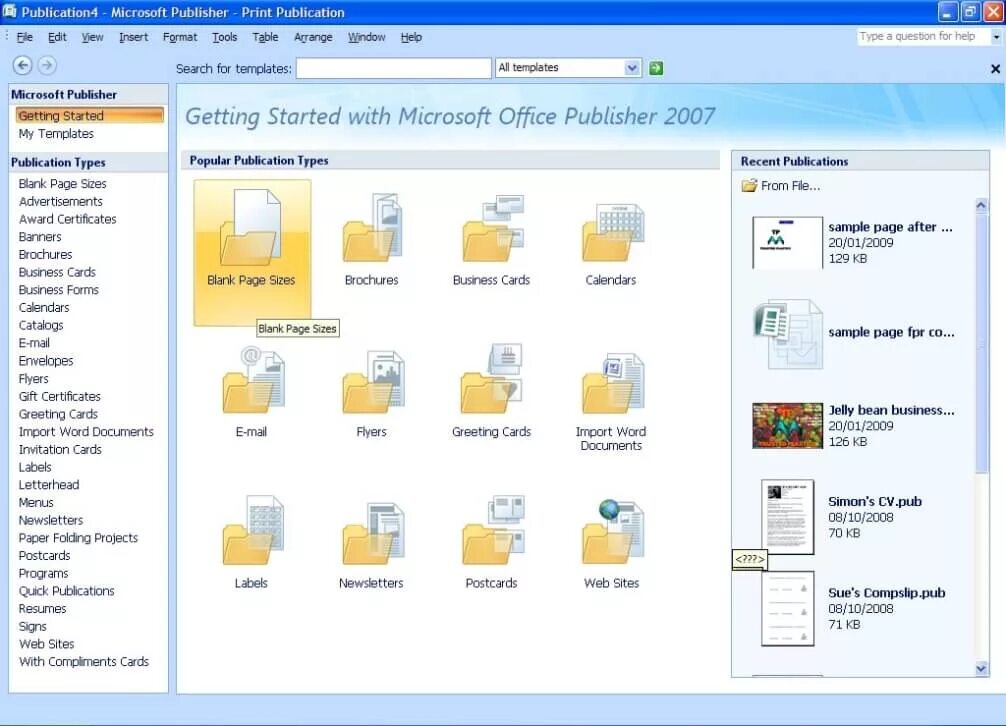Image resolution: width=1006 pixels, height=726 pixels.
Task: Open the E-mail folder icon
Action: point(253,380)
